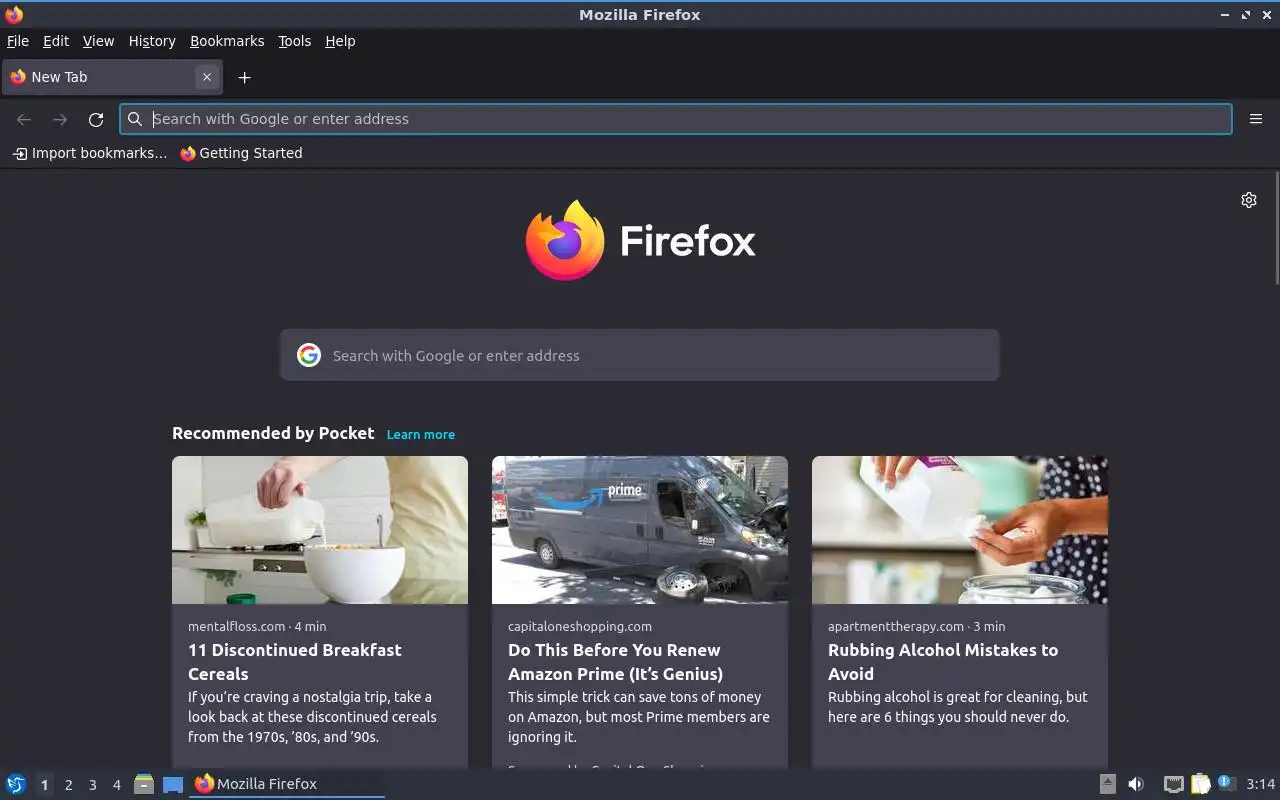Go forward with the forward arrow

tap(60, 119)
